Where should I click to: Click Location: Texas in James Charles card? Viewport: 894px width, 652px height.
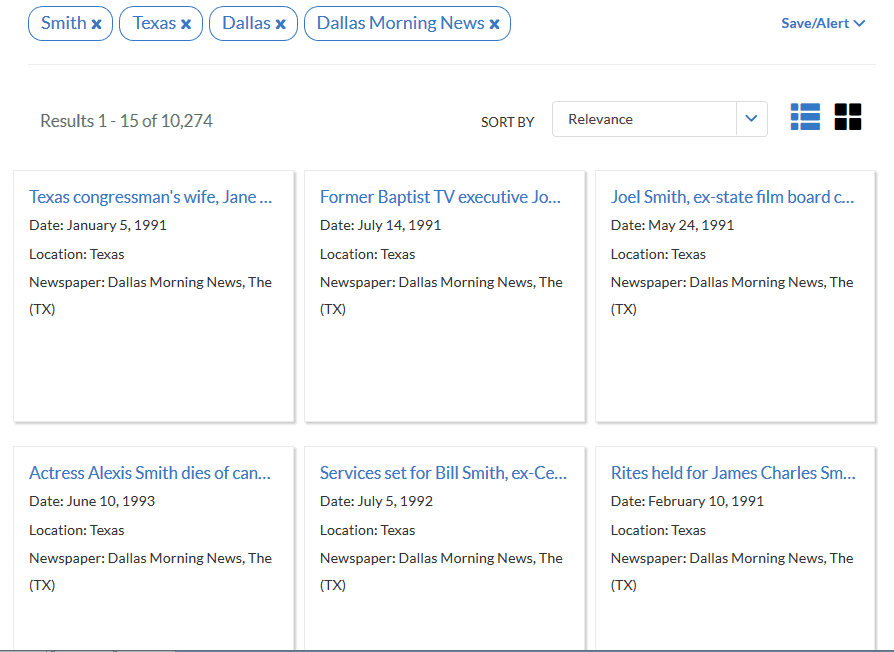pos(658,530)
